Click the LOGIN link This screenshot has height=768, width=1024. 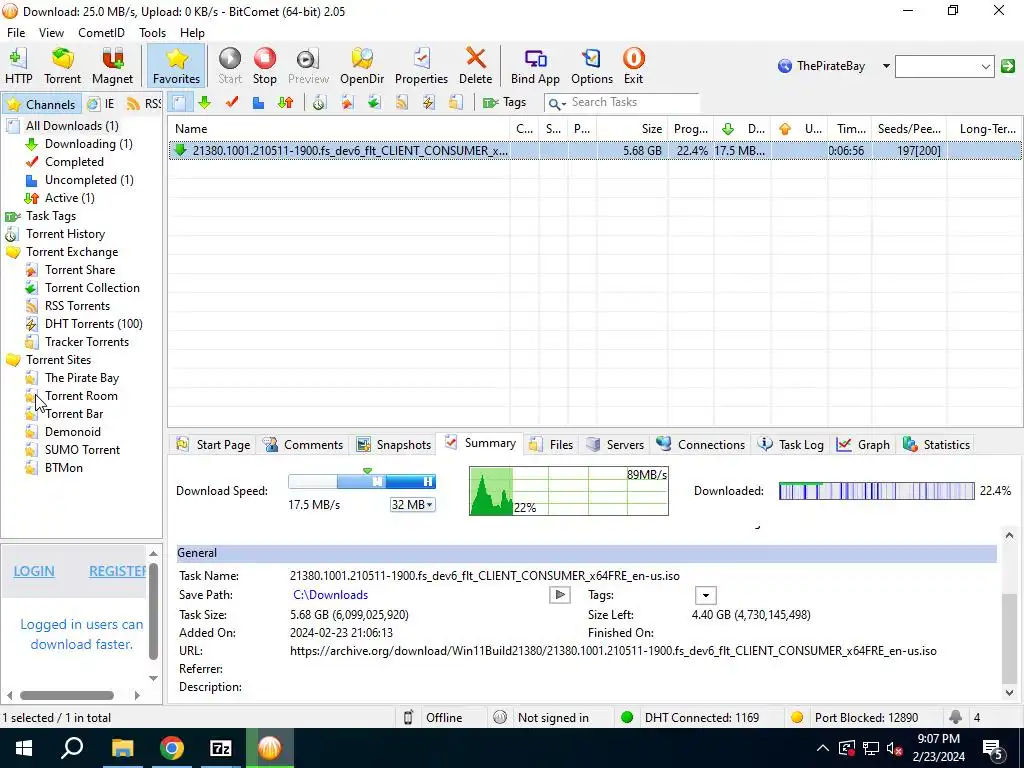34,571
